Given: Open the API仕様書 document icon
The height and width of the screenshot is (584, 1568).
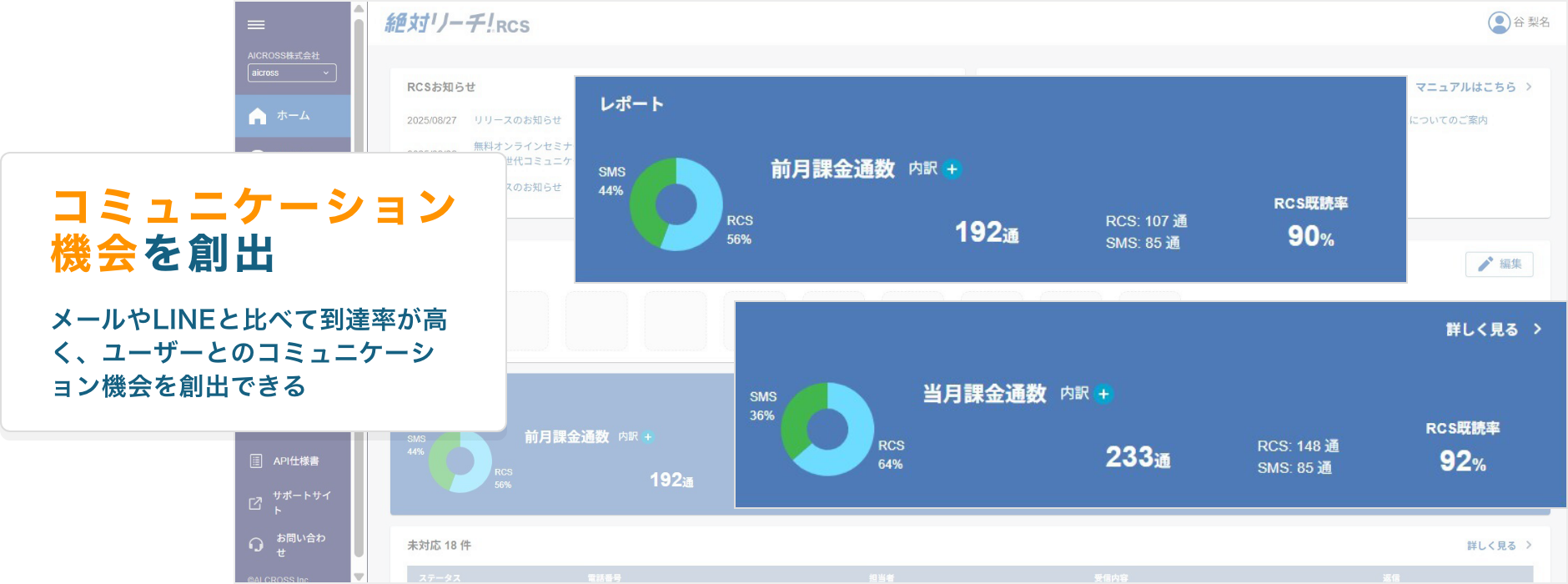Looking at the screenshot, I should (x=256, y=461).
